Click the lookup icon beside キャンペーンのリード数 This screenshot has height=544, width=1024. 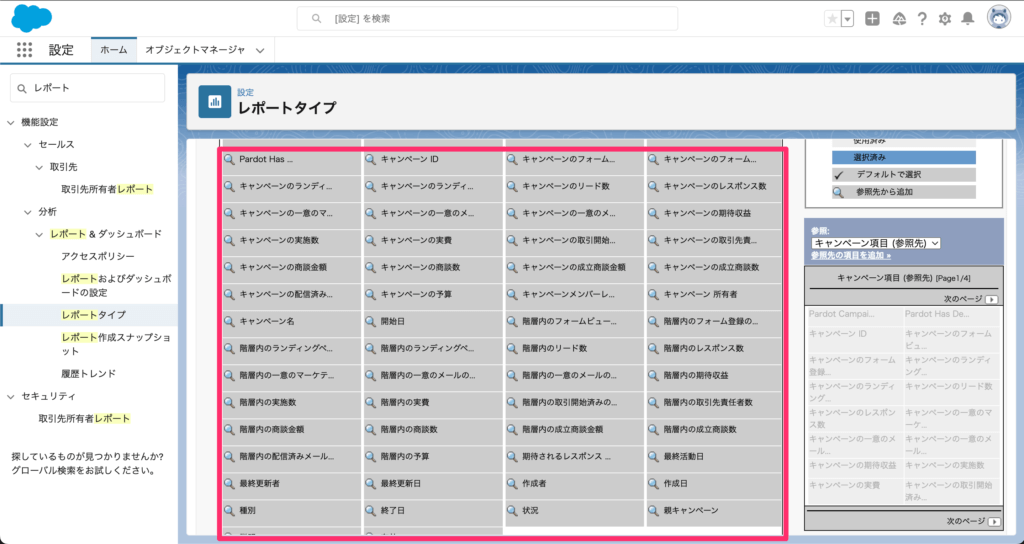click(512, 186)
